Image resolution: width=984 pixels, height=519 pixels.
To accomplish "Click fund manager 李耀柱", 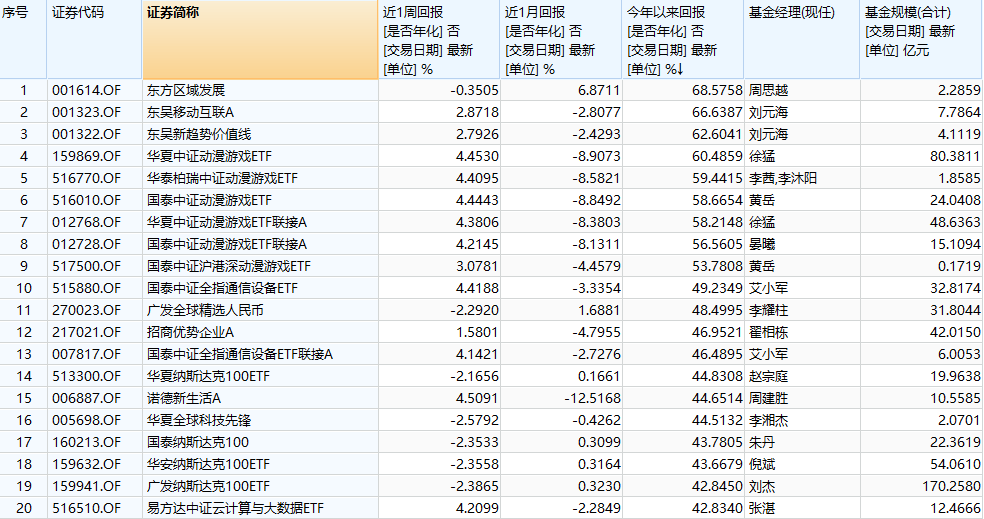I will click(x=769, y=309).
